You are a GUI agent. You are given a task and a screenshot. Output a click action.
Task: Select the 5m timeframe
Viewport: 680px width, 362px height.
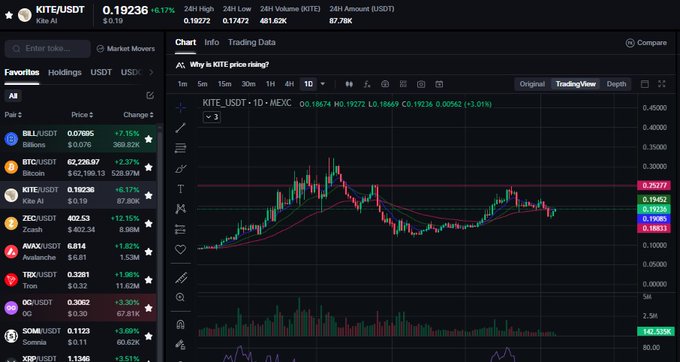click(x=202, y=84)
